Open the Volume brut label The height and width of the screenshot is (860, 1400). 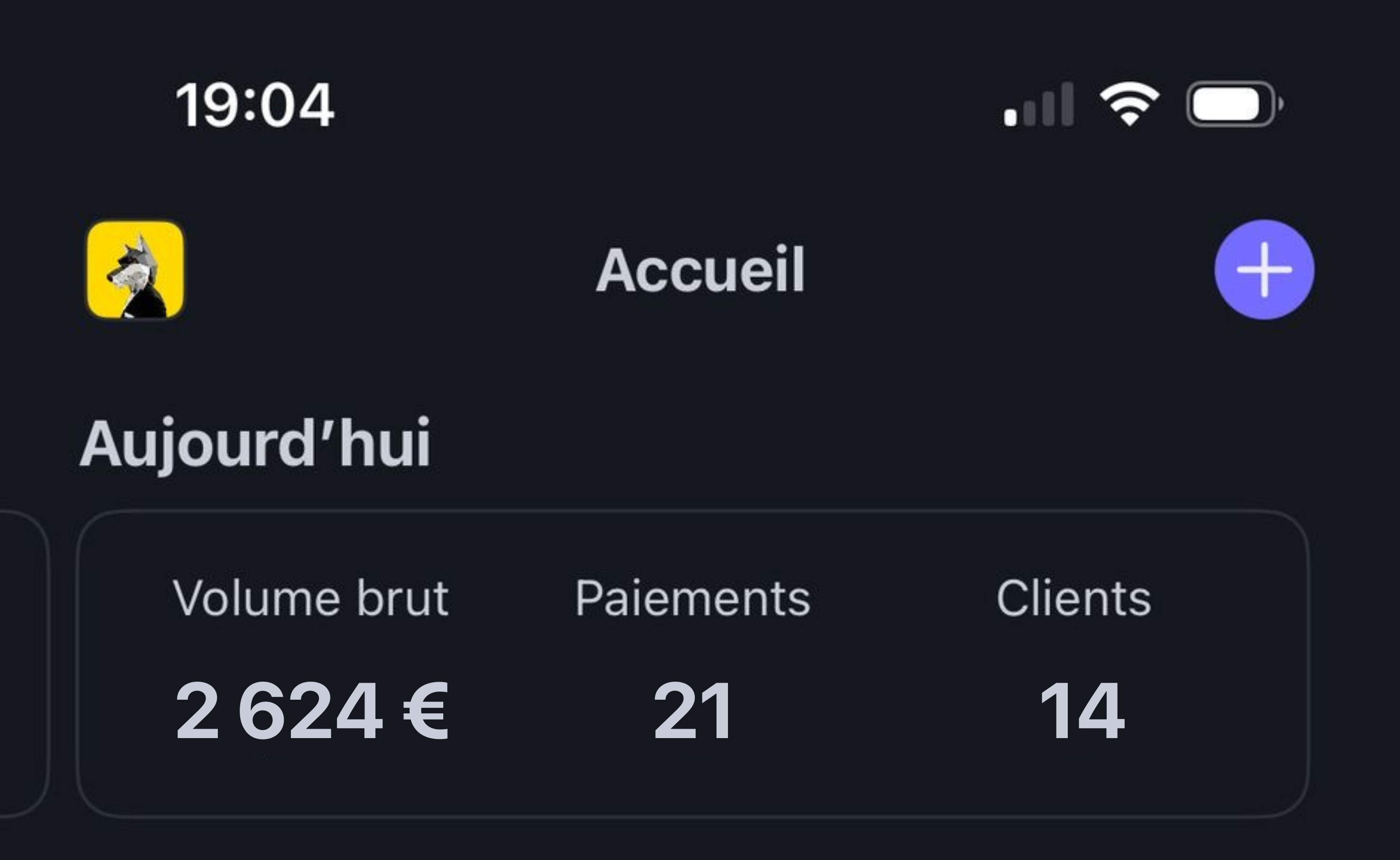pyautogui.click(x=310, y=598)
